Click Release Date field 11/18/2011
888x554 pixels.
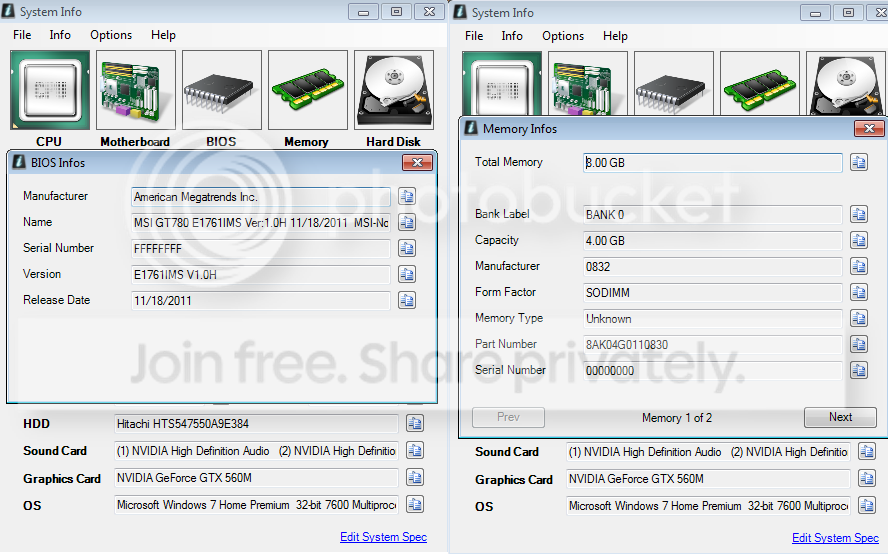tap(261, 301)
